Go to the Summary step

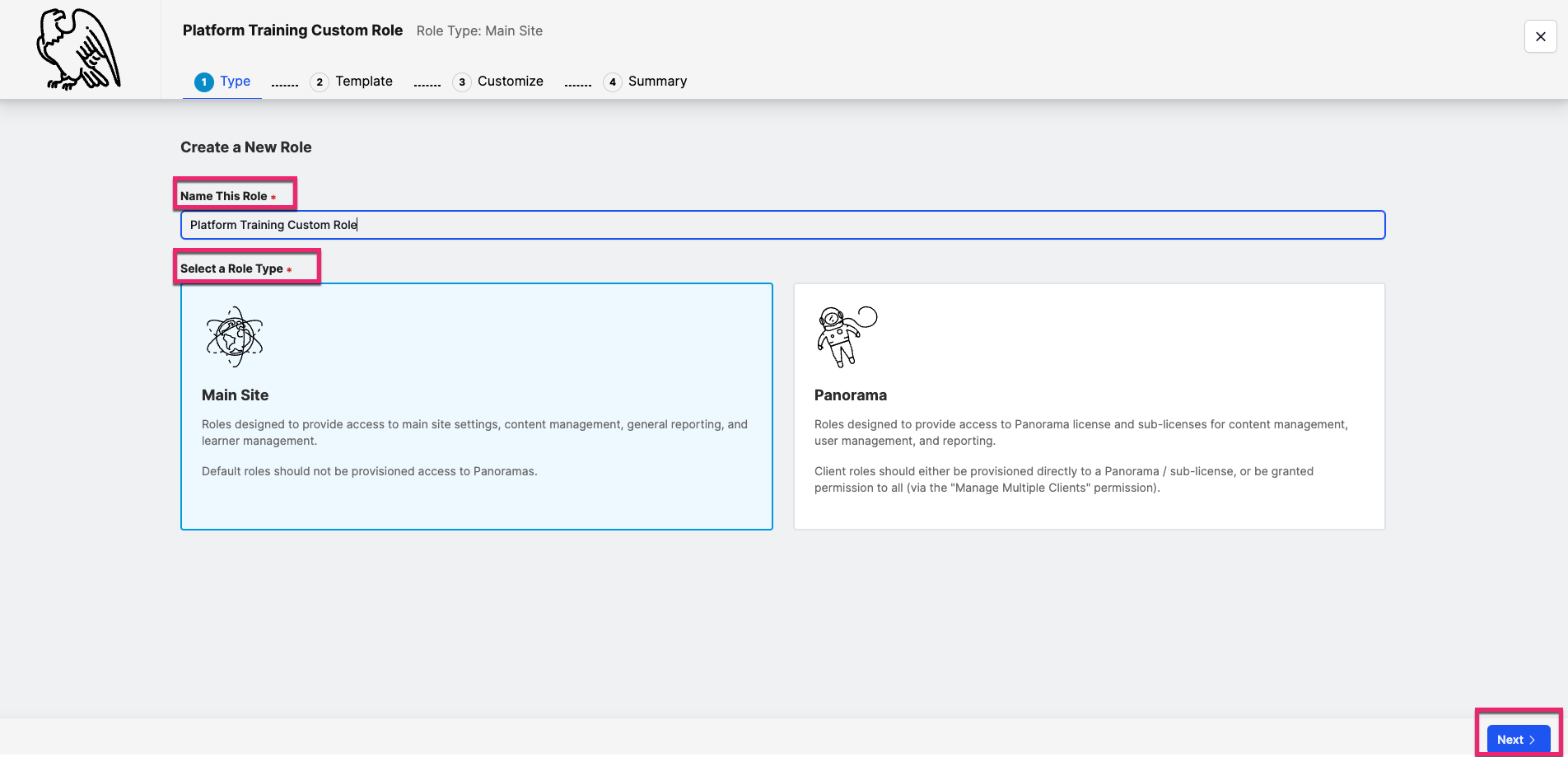[645, 82]
